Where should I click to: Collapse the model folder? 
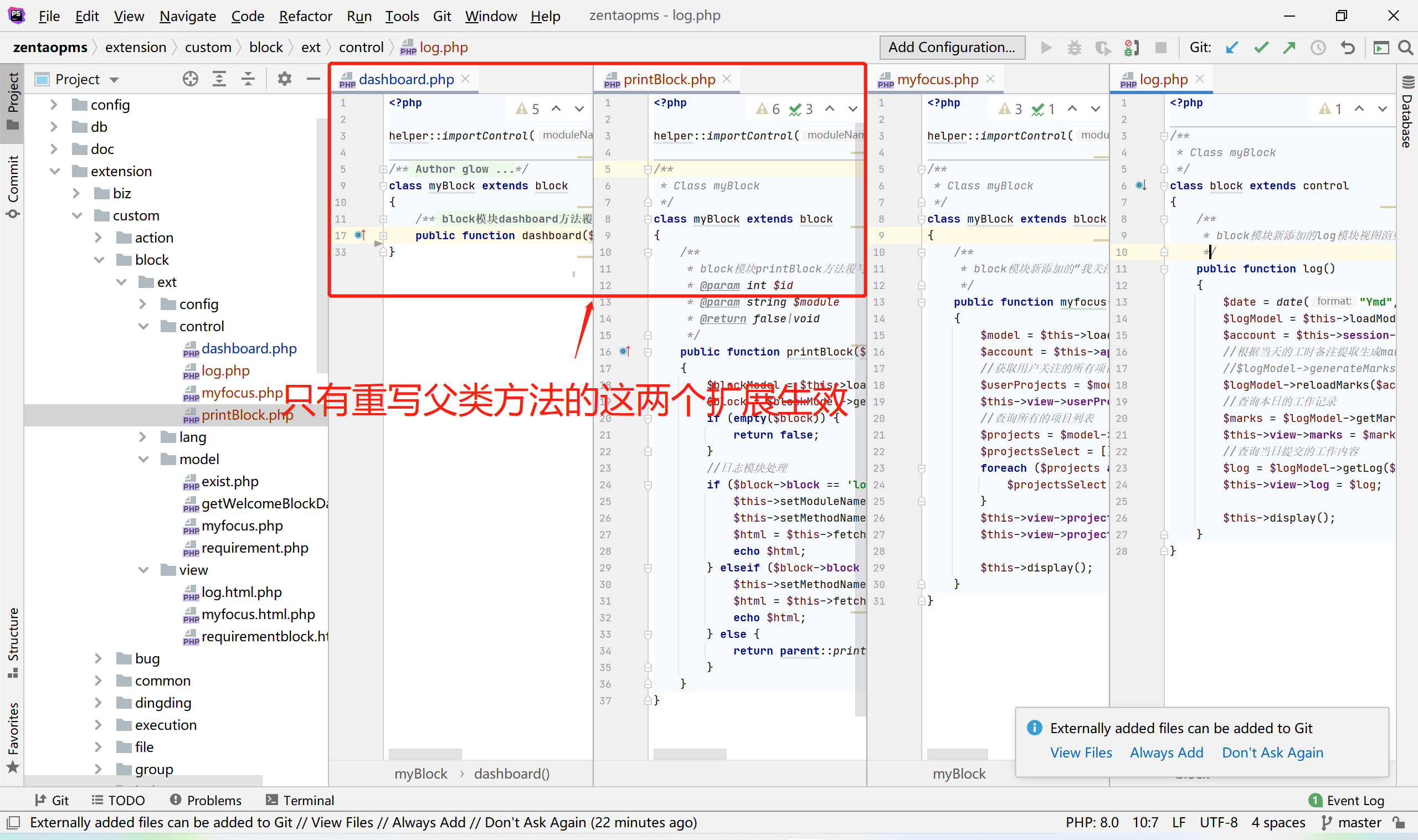coord(143,459)
